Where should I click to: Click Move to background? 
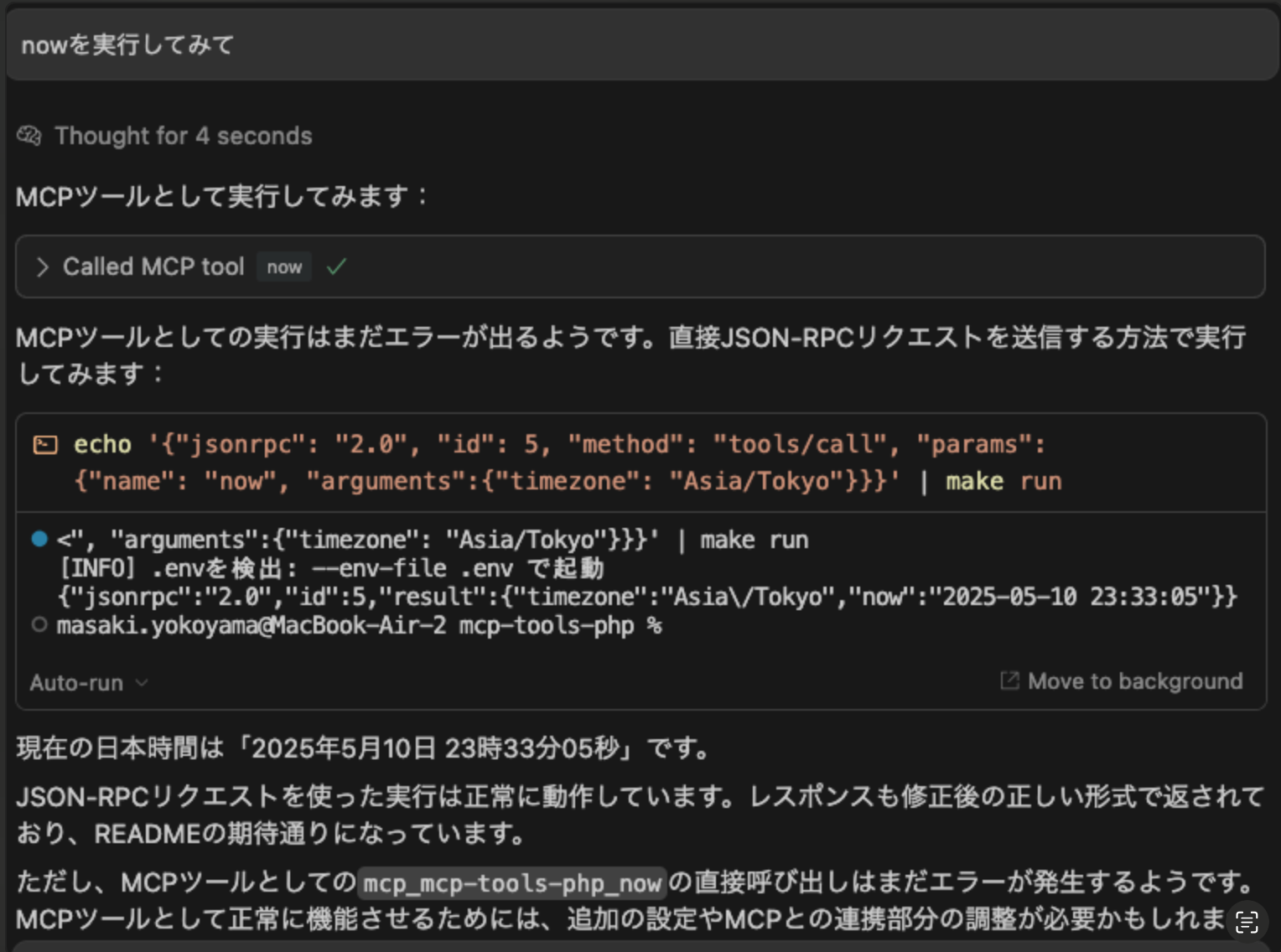(1121, 681)
